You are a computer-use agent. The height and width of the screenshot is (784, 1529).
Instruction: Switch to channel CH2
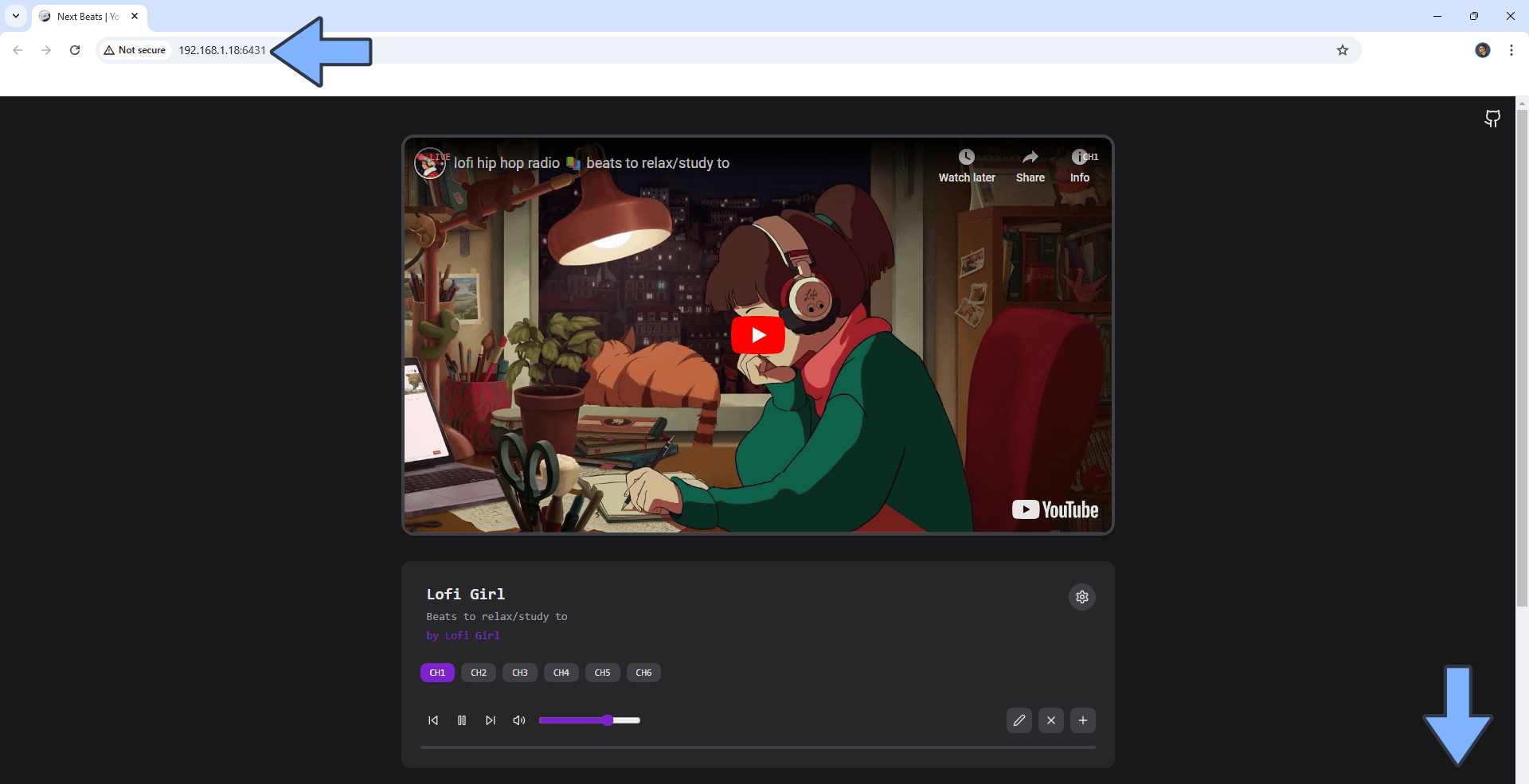coord(479,673)
